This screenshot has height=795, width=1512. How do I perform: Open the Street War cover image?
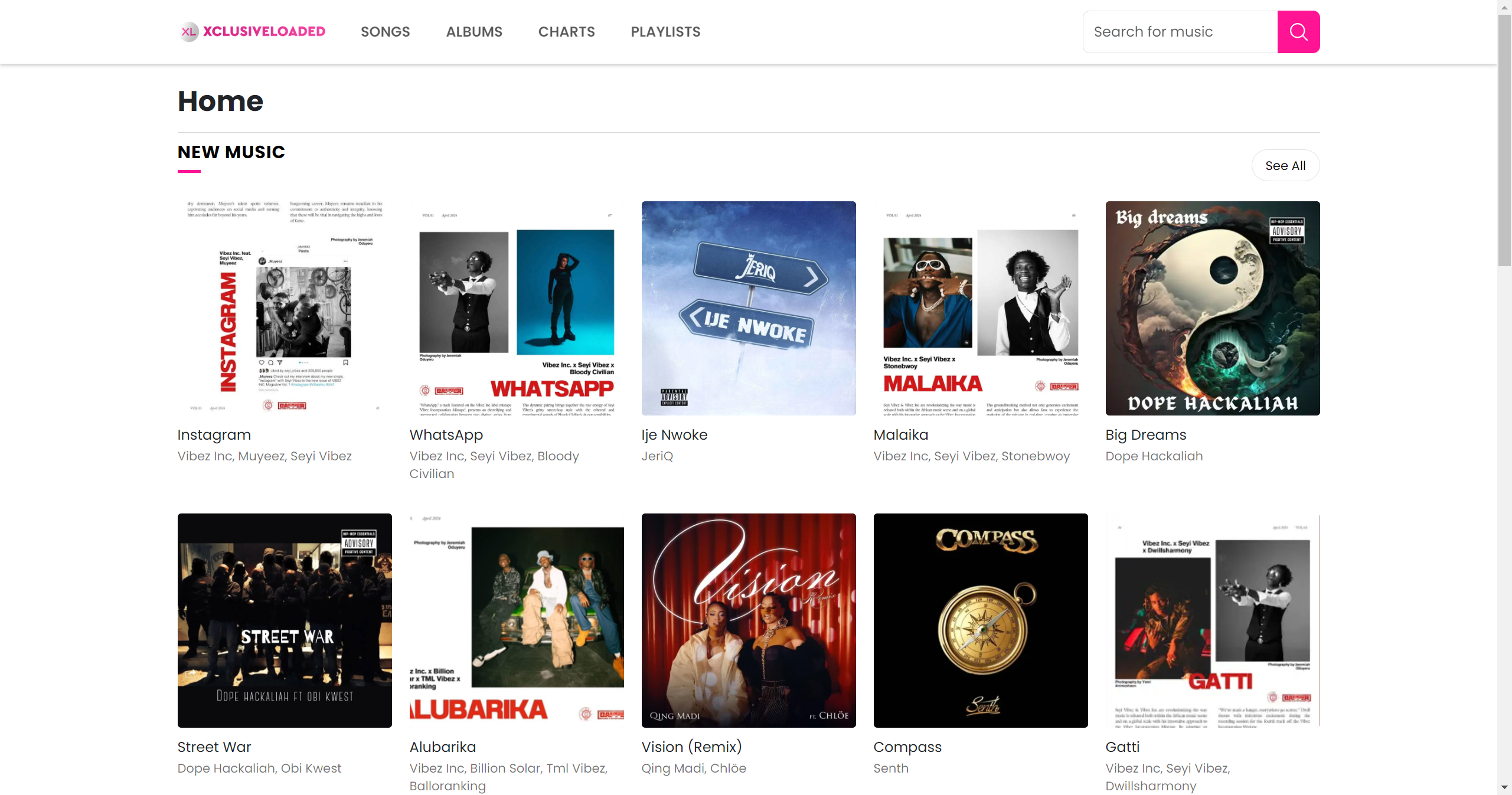[285, 620]
